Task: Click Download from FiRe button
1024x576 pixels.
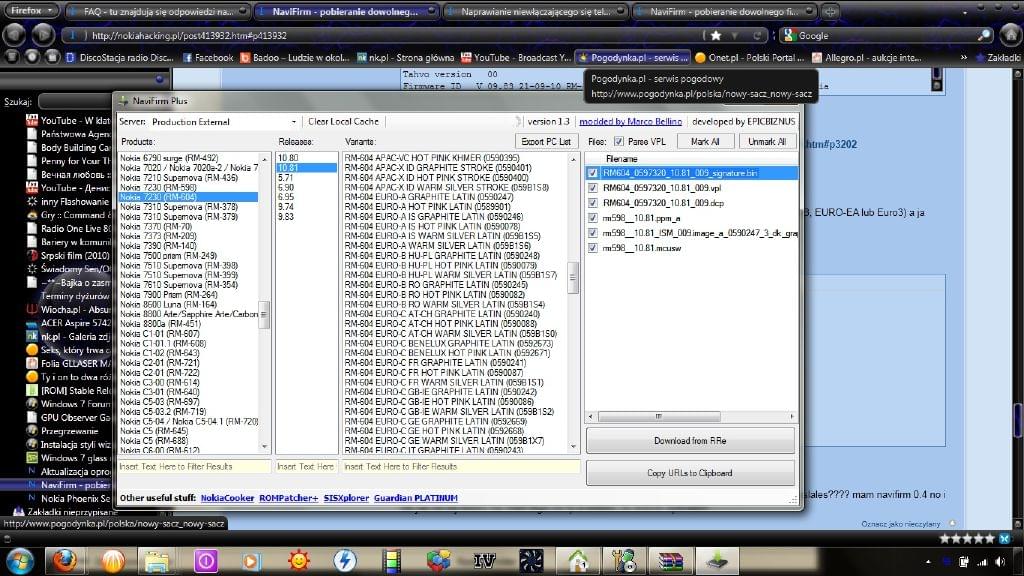Action: [690, 441]
